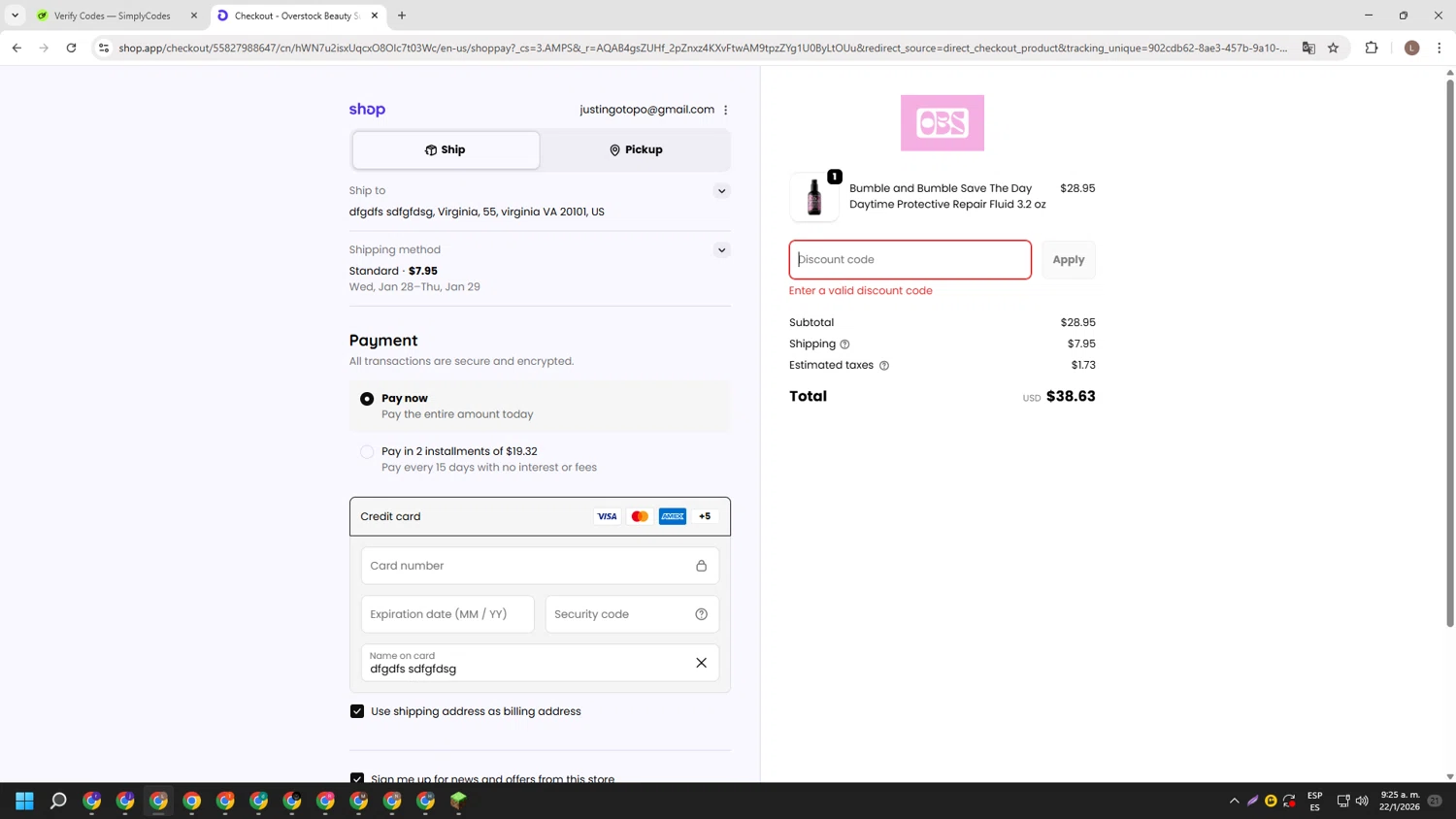The height and width of the screenshot is (819, 1456).
Task: Click the ESP language indicator
Action: [x=1315, y=801]
